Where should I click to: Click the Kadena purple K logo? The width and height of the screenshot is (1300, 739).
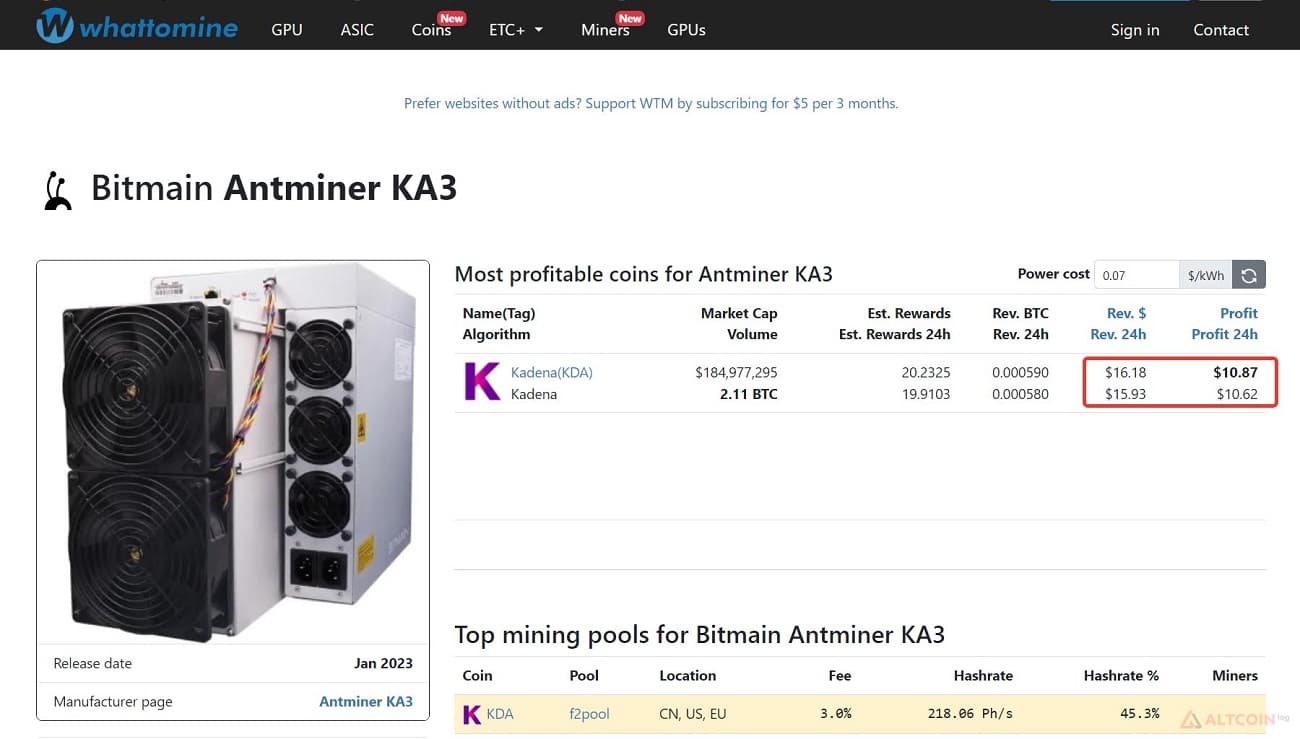pos(482,383)
